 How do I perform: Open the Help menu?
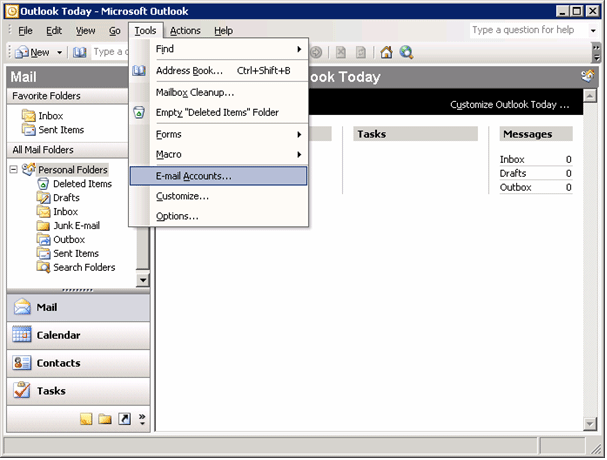click(x=223, y=31)
